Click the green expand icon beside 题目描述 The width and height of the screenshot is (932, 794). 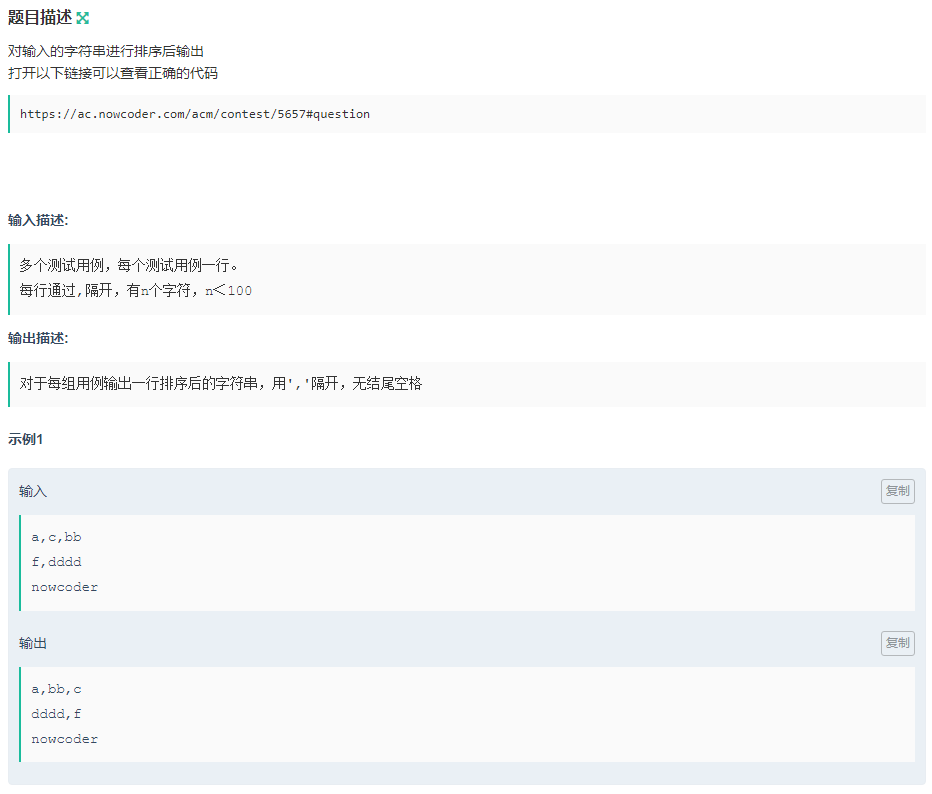[83, 18]
